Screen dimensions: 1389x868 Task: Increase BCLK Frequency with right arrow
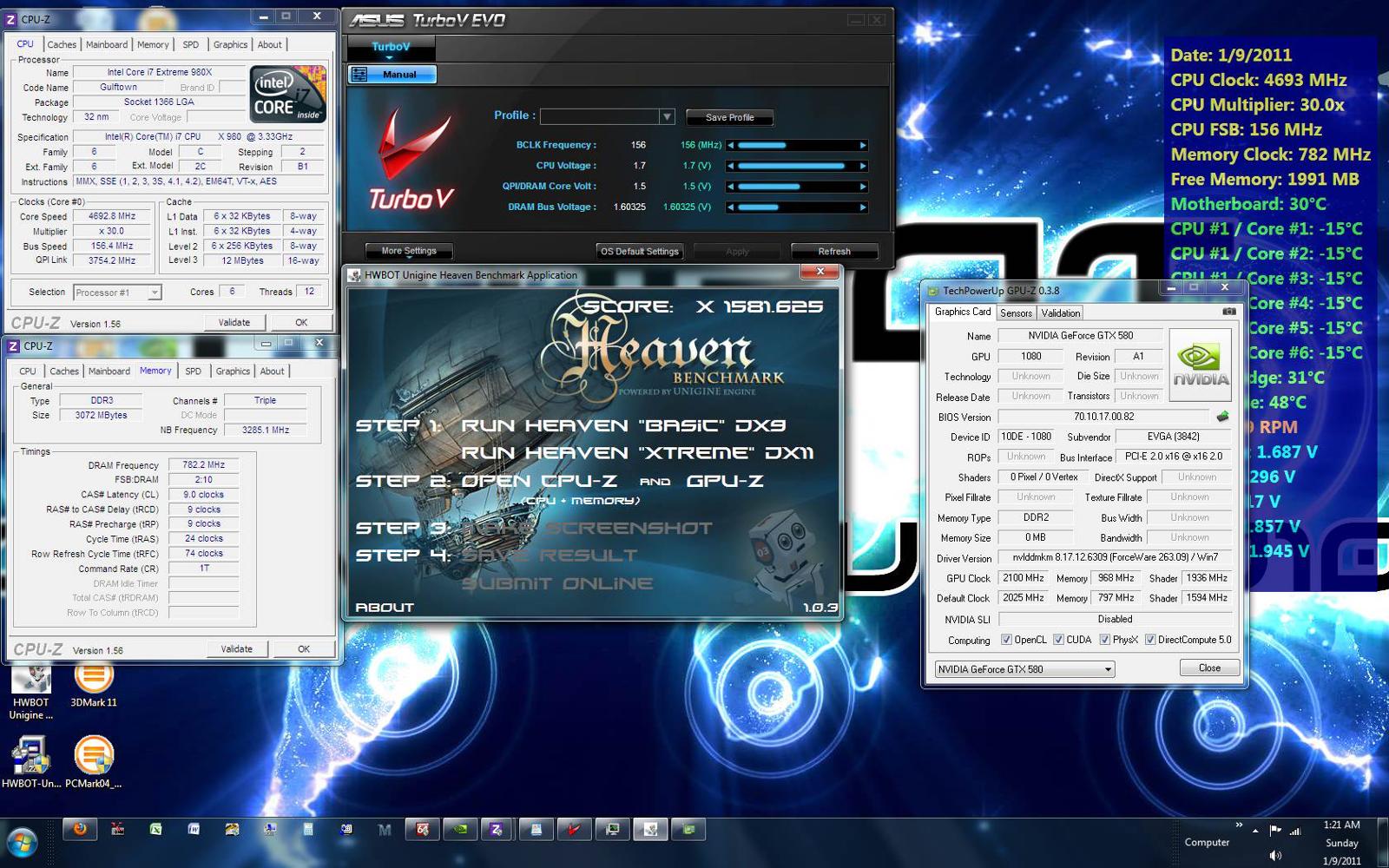pos(863,145)
